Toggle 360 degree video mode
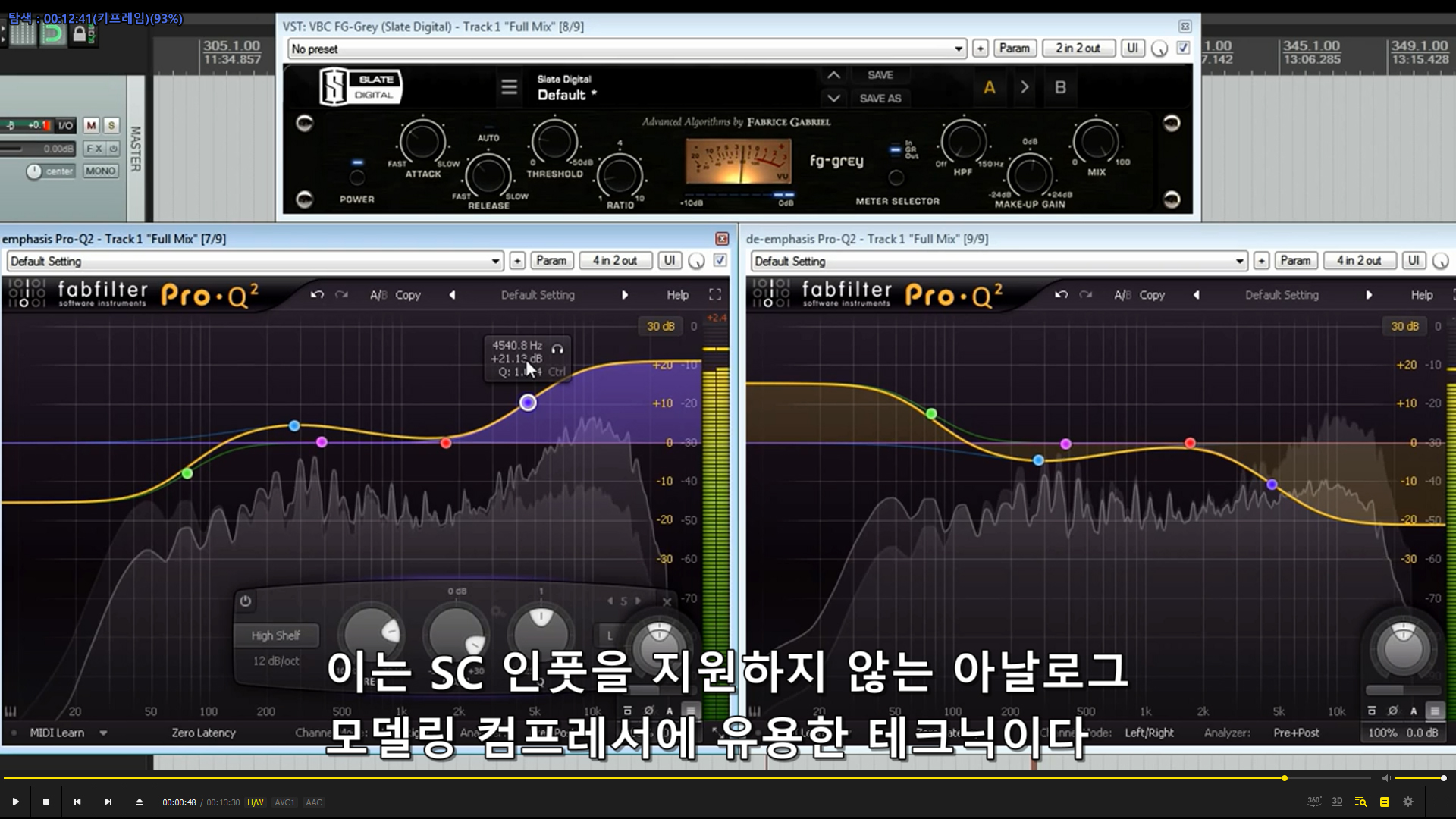This screenshot has height=819, width=1456. point(1314,802)
